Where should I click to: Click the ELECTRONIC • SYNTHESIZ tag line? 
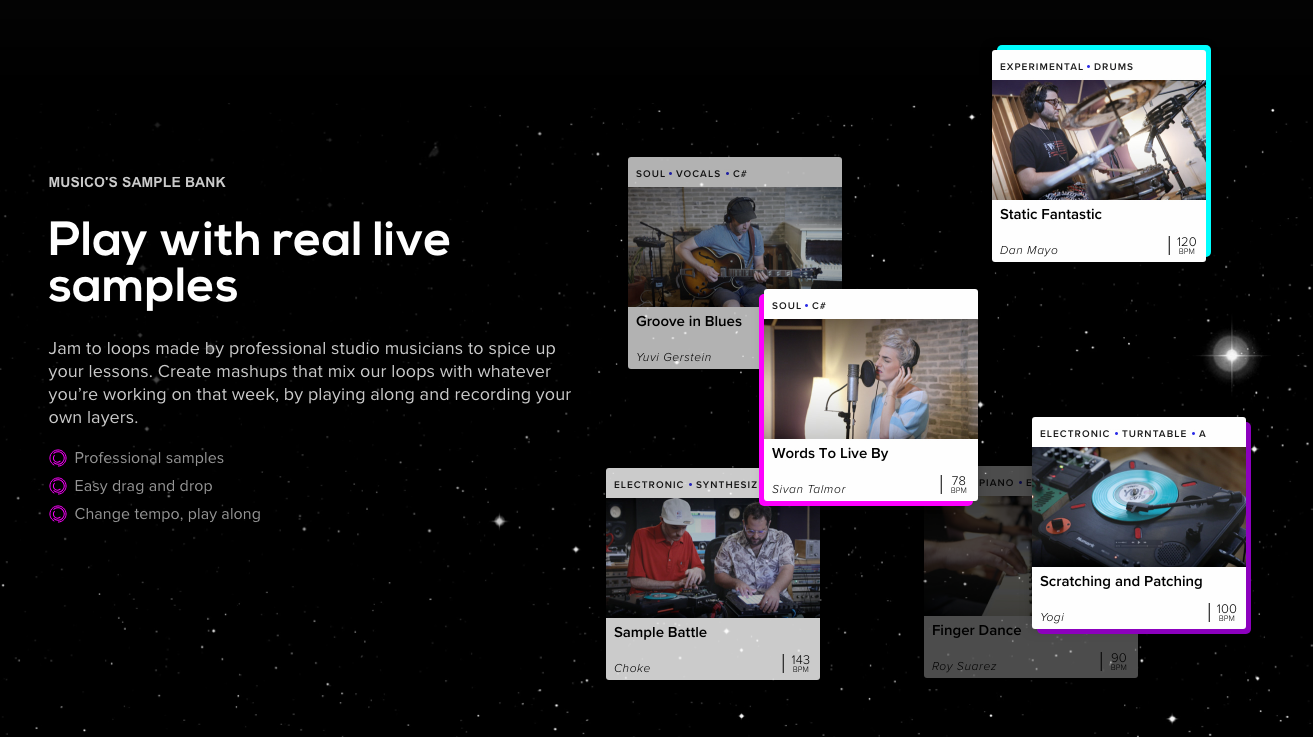tap(686, 485)
